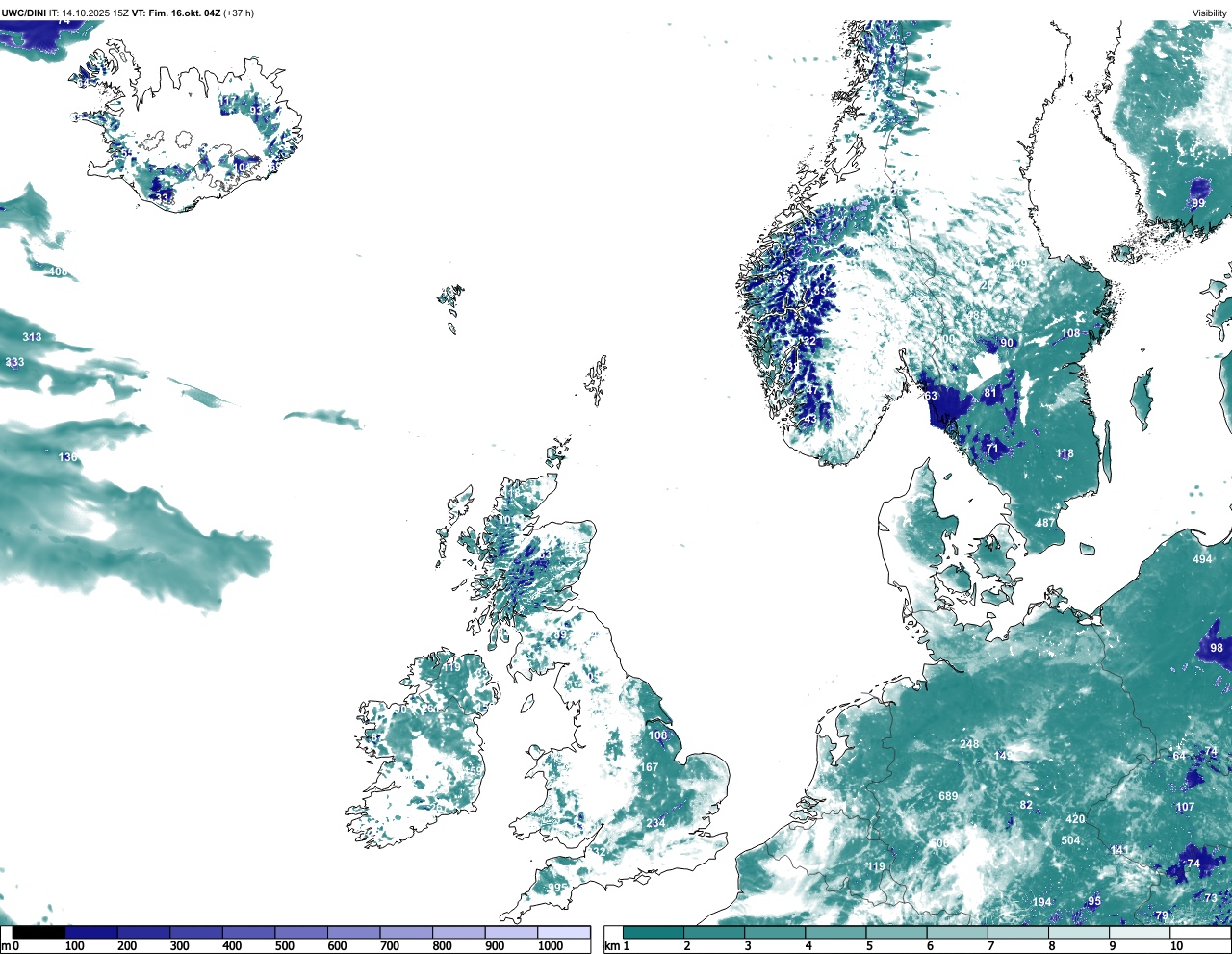Viewport: 1232px width, 954px height.
Task: Click the 167 visibility value in eastern England
Action: [x=652, y=767]
